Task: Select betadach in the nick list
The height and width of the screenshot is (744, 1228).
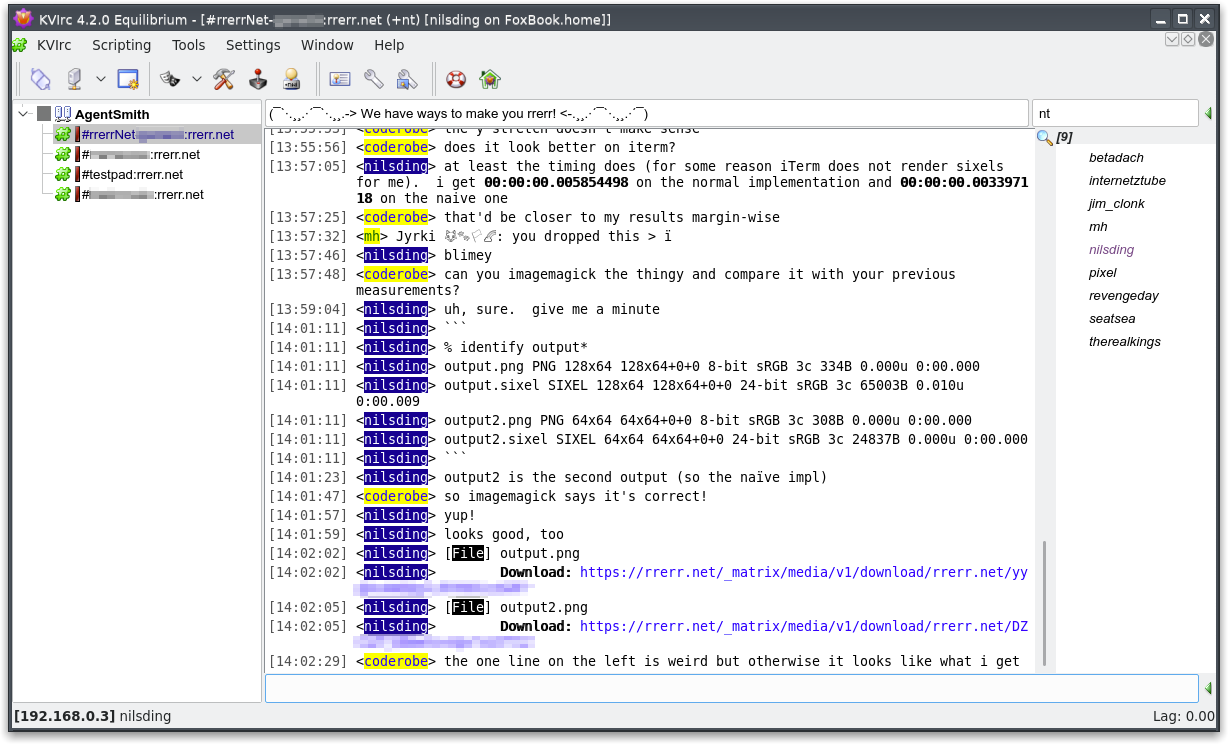Action: [1116, 158]
